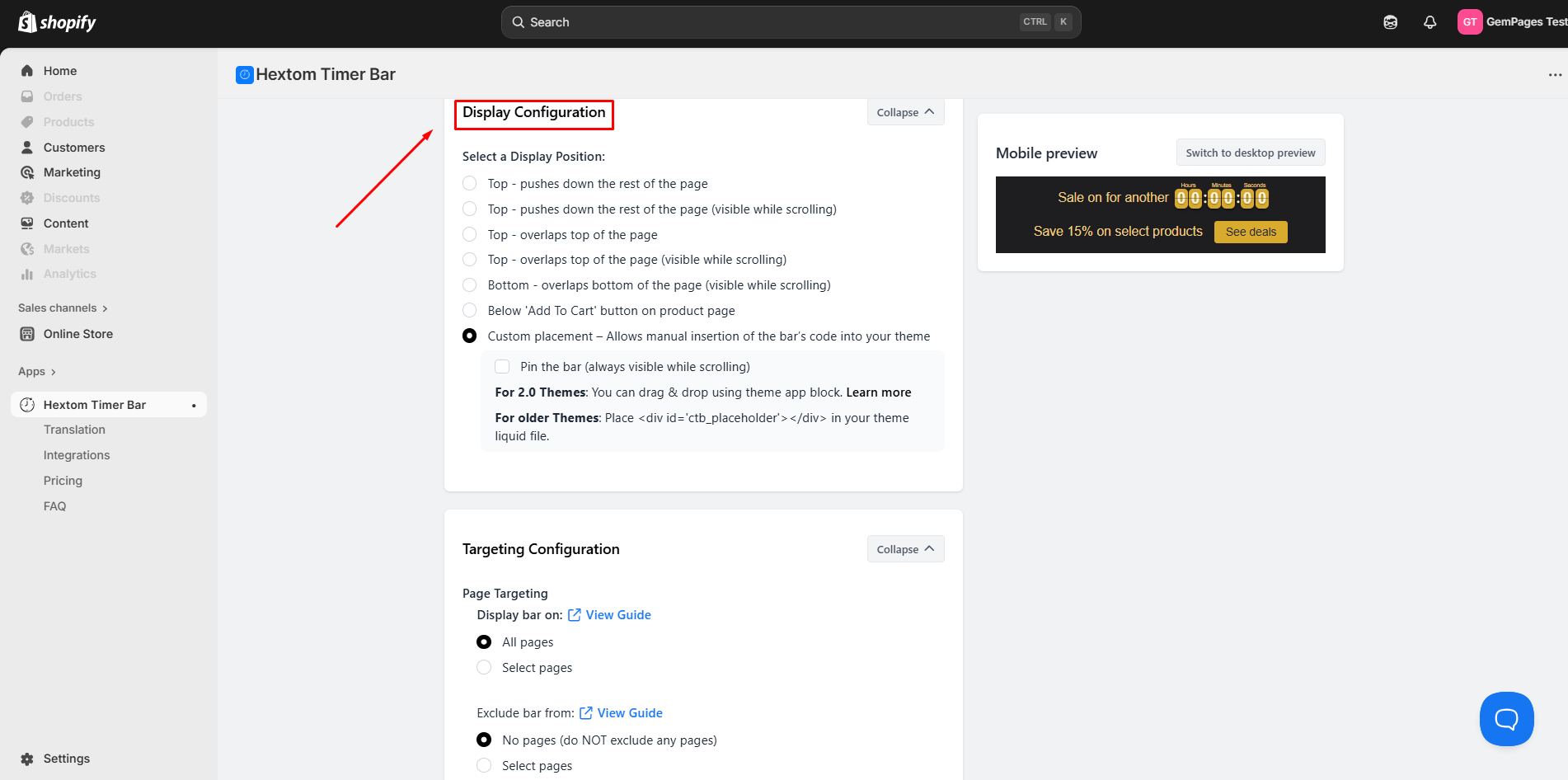
Task: Click the yellow See deals button
Action: tap(1250, 233)
